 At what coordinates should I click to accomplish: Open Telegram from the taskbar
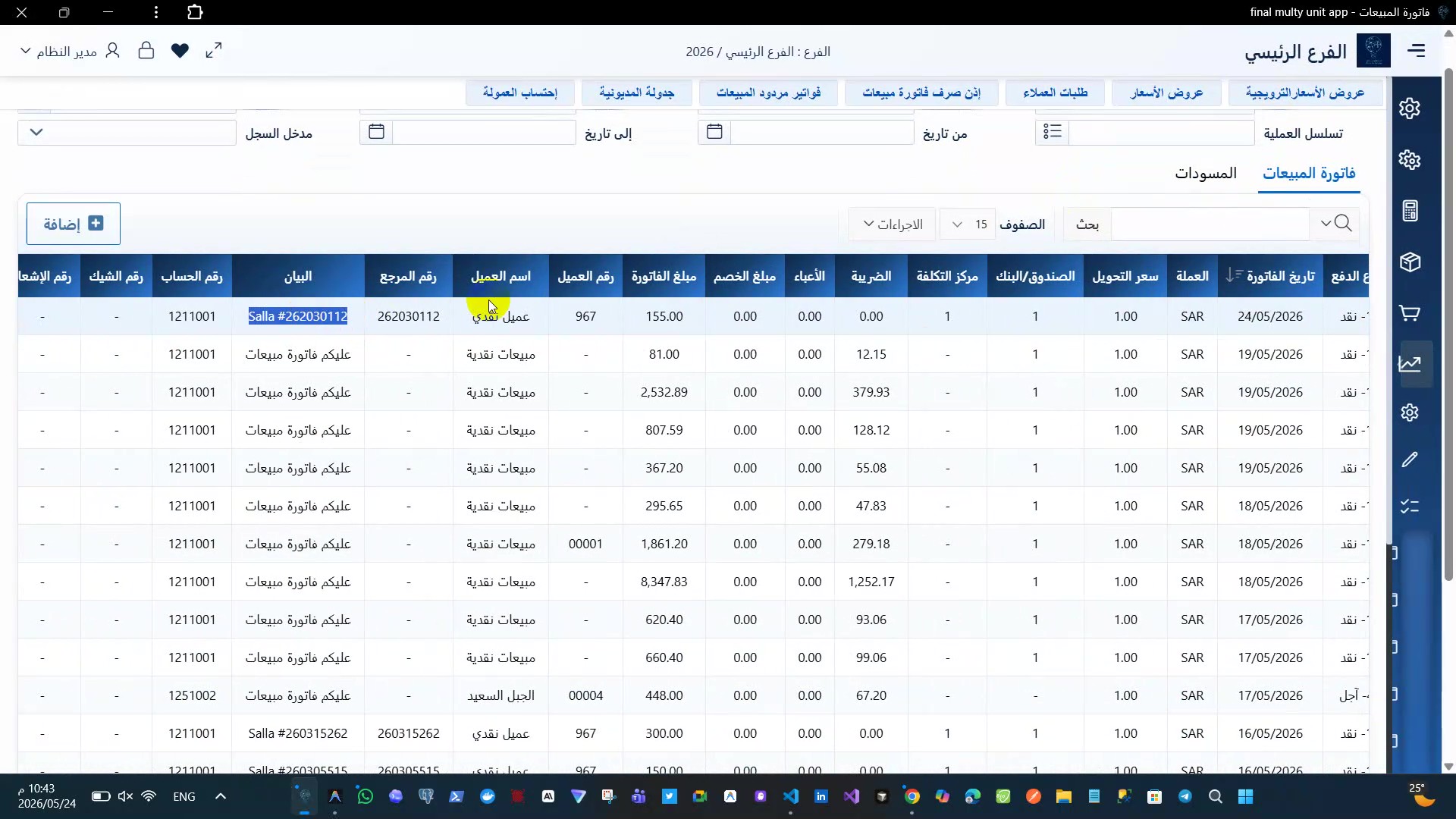(1185, 796)
